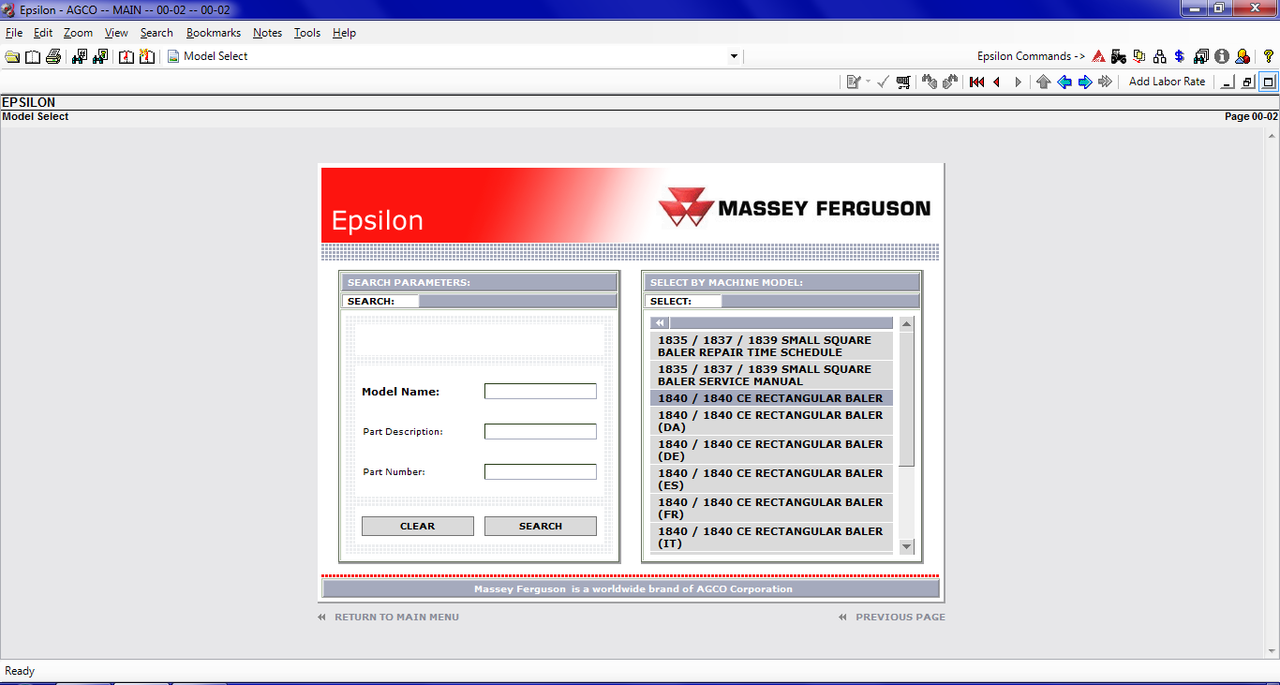Viewport: 1280px width, 685px height.
Task: Open the Edit menu
Action: pyautogui.click(x=43, y=33)
